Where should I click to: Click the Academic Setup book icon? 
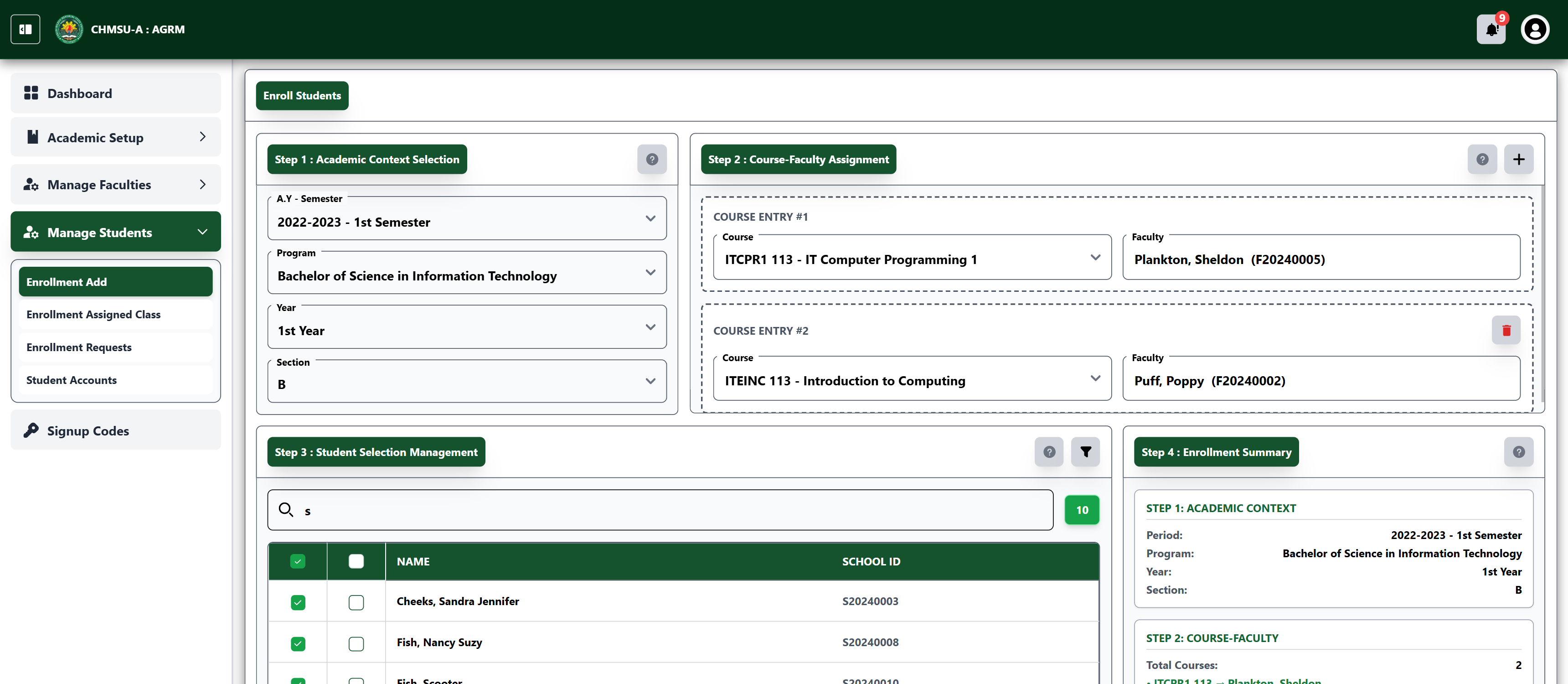[32, 137]
